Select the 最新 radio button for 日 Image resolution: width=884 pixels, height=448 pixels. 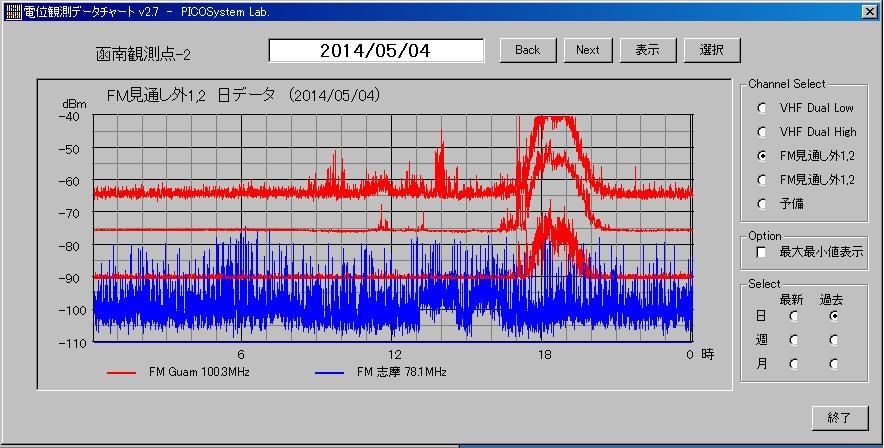(794, 315)
